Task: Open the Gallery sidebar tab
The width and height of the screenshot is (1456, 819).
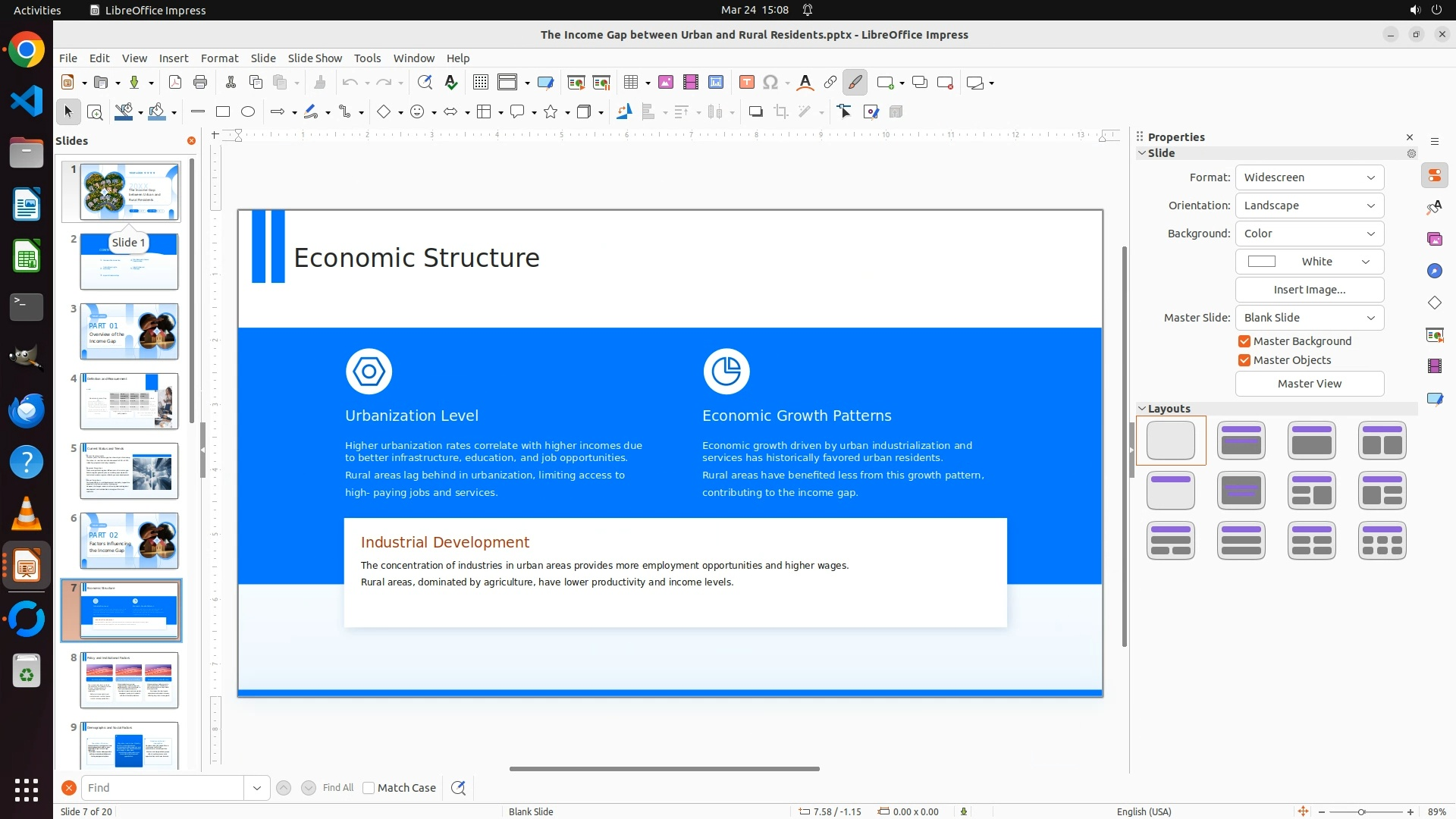Action: [x=1434, y=239]
